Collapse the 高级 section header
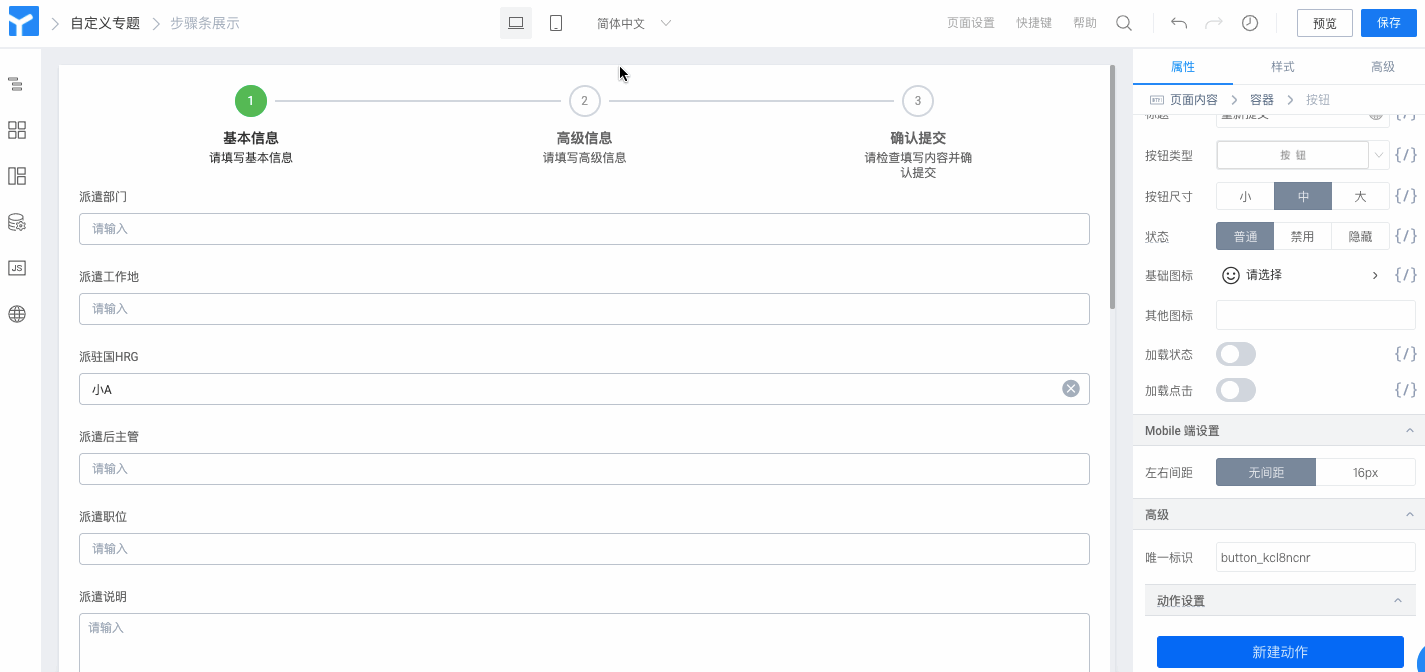The width and height of the screenshot is (1425, 672). point(1410,514)
